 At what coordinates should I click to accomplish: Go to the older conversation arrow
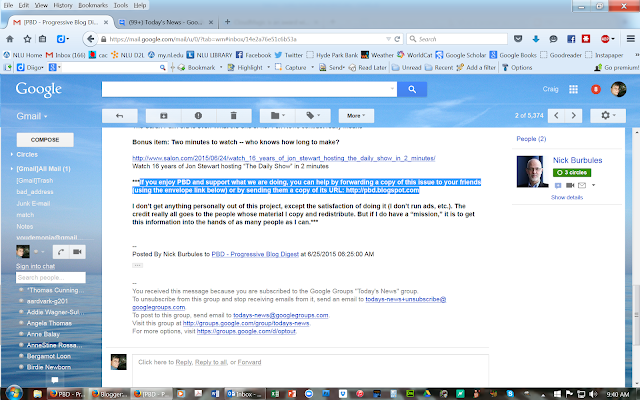(573, 116)
